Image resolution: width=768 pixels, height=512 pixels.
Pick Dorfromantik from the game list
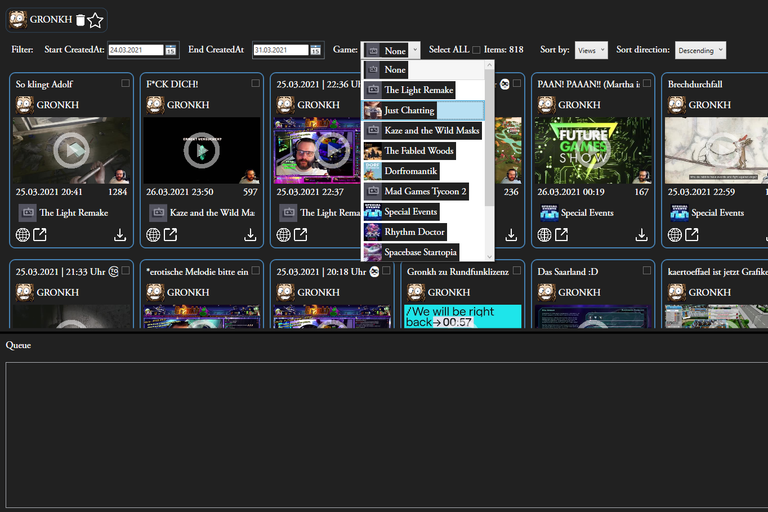point(423,171)
